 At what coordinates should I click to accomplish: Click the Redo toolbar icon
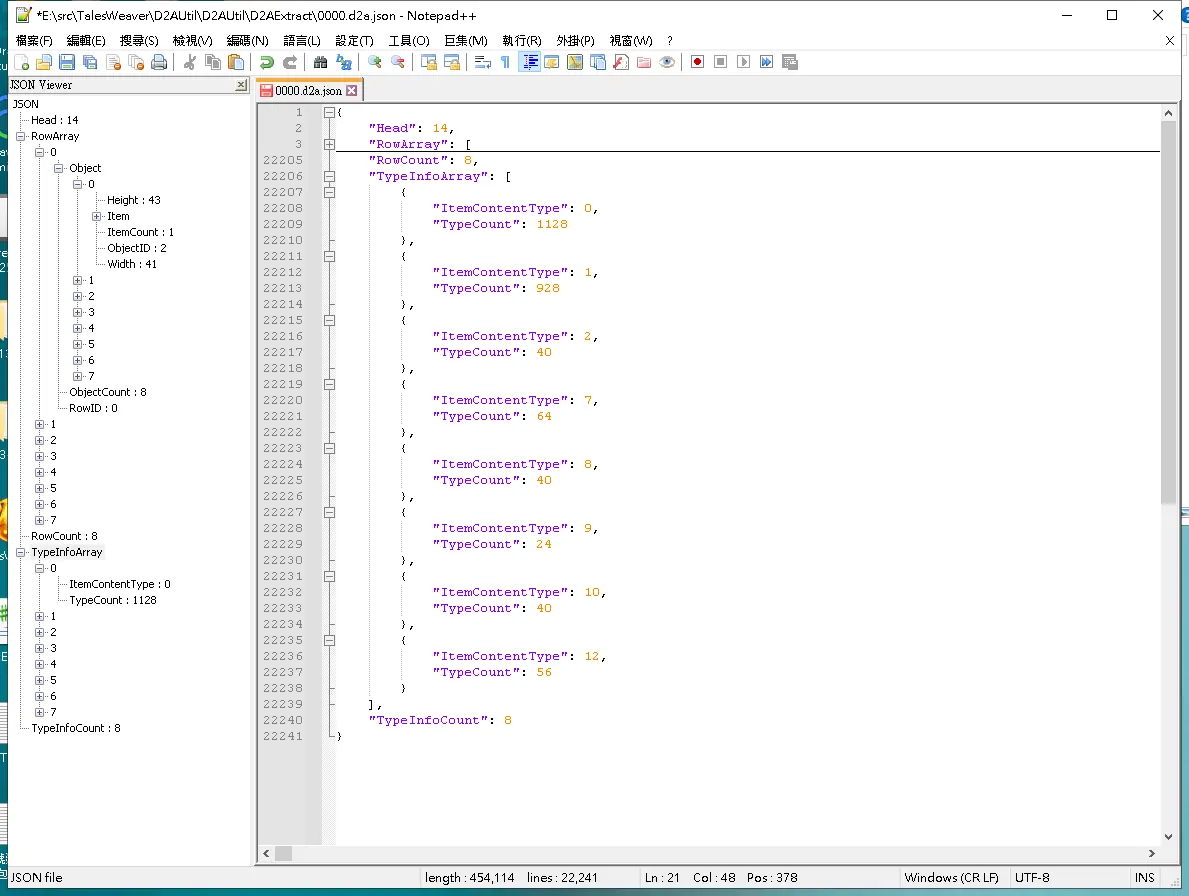coord(290,62)
